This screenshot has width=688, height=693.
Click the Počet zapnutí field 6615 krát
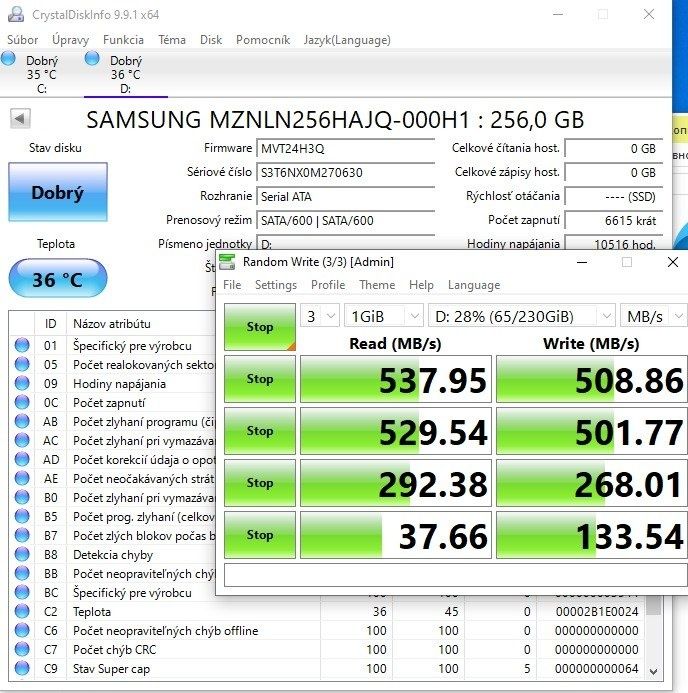[x=614, y=220]
